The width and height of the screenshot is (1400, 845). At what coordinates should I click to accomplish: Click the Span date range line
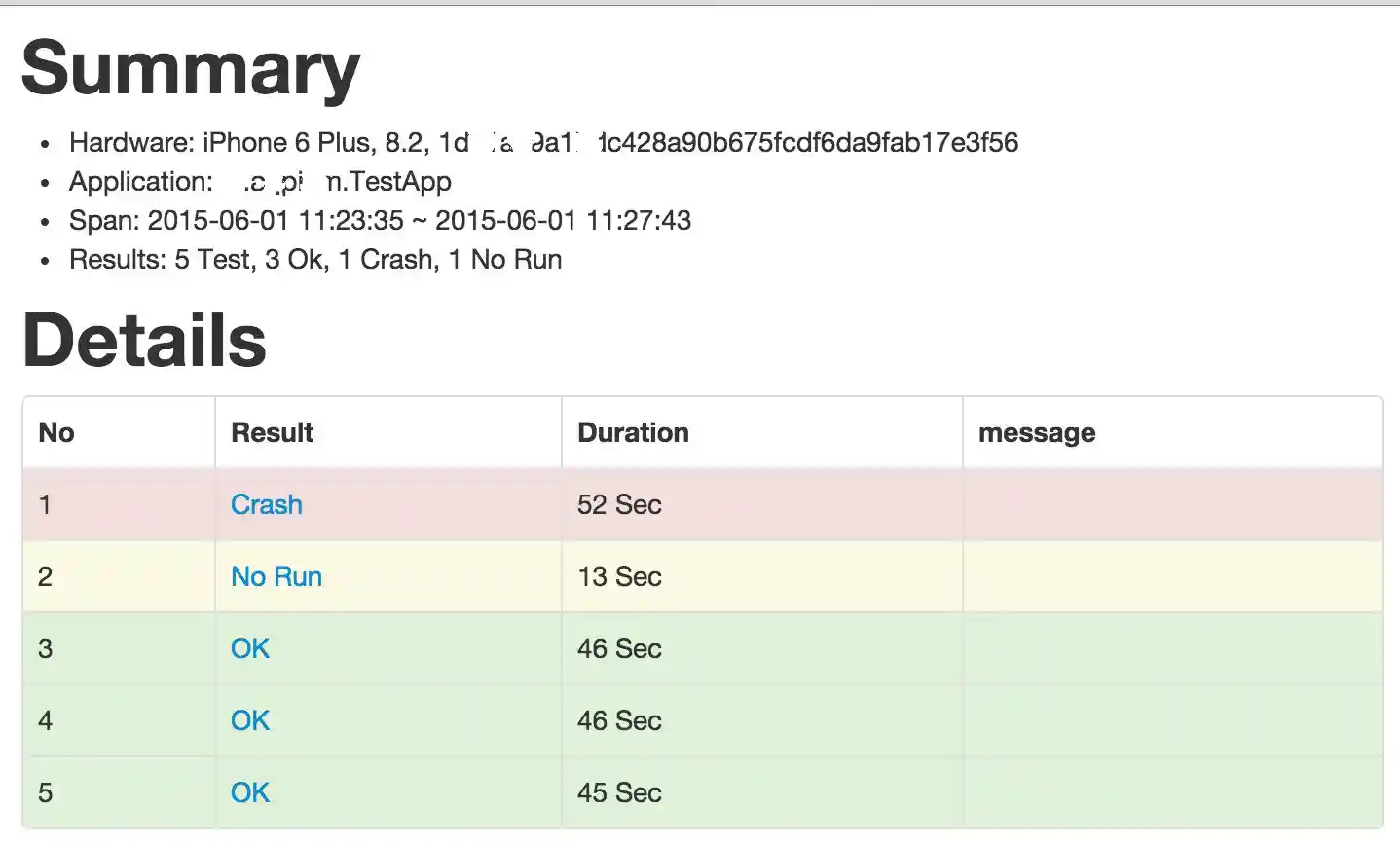tap(380, 221)
